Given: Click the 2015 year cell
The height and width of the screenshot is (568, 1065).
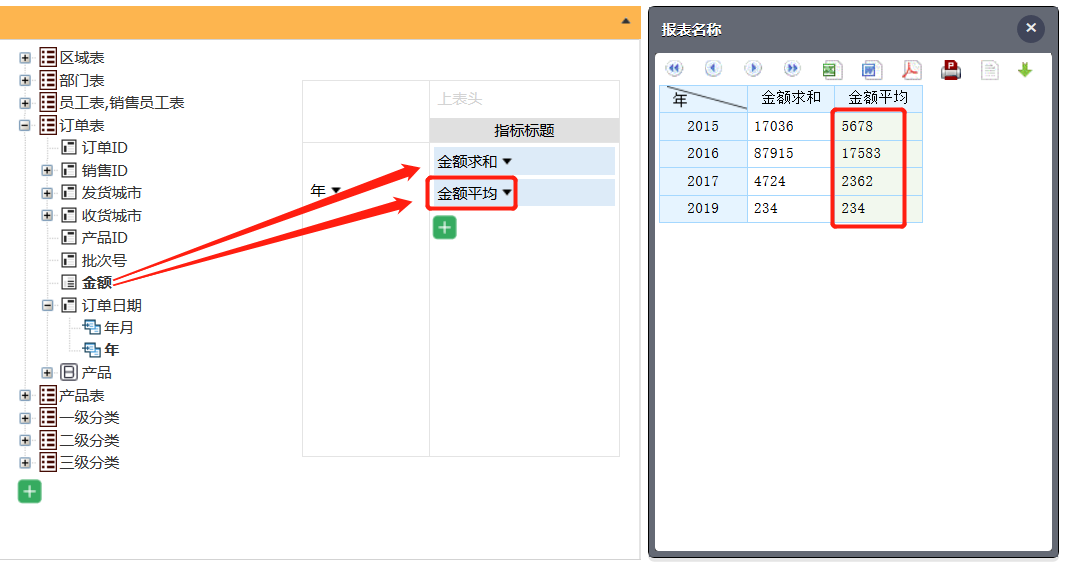Looking at the screenshot, I should (703, 126).
